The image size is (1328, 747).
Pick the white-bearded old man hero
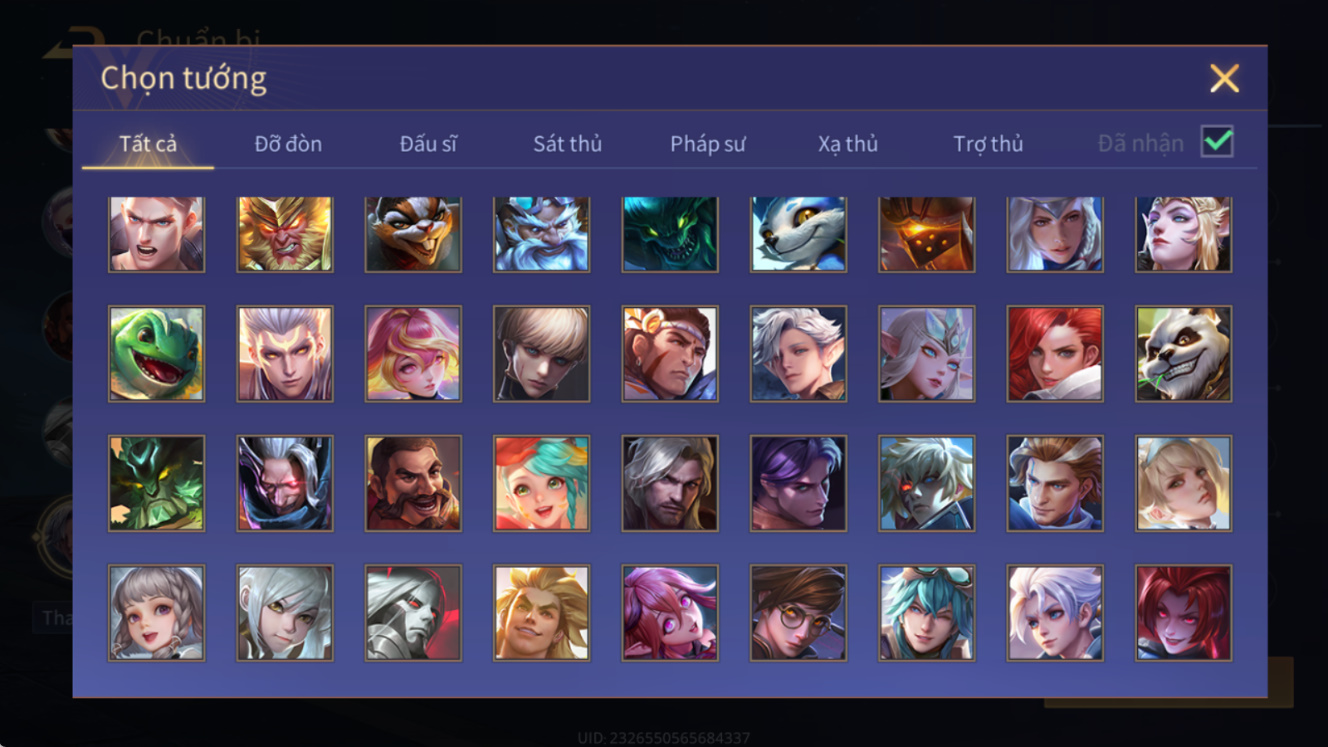click(x=541, y=235)
